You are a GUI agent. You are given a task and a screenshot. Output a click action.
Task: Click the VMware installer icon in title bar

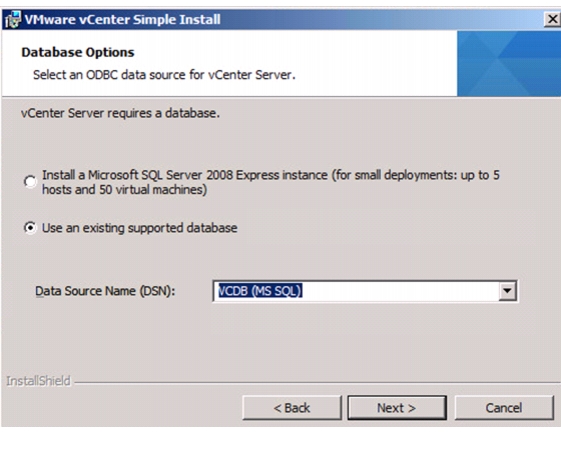point(13,19)
